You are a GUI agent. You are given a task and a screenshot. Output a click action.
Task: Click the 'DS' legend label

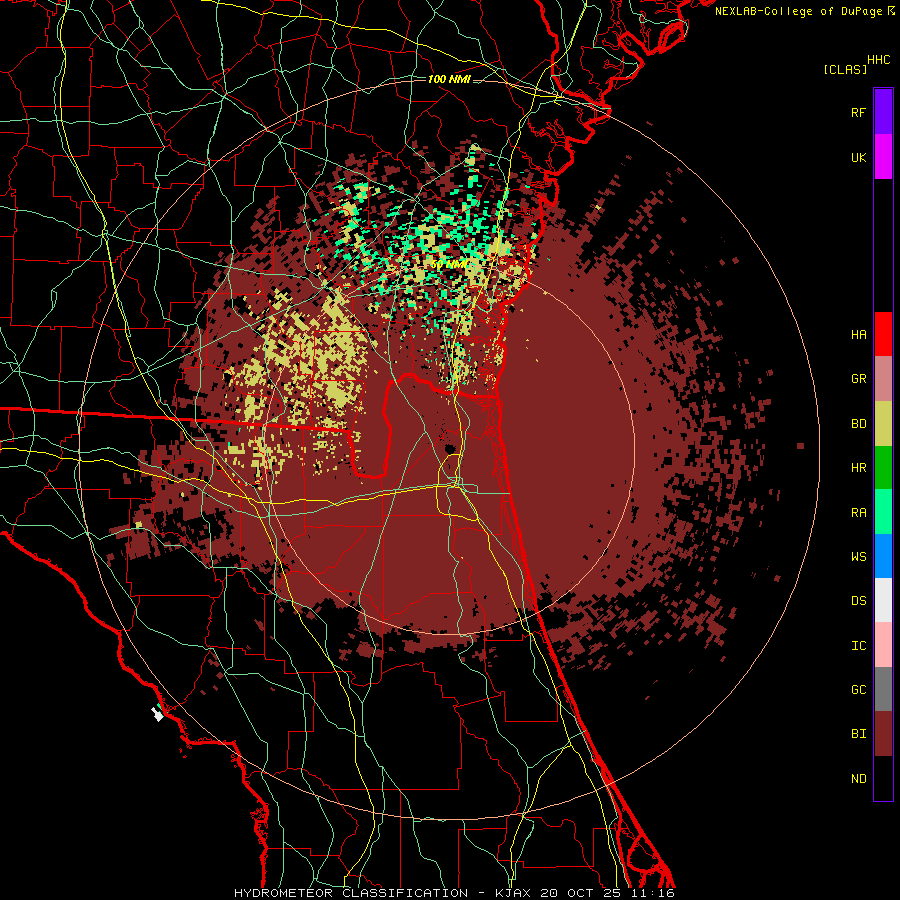(858, 601)
